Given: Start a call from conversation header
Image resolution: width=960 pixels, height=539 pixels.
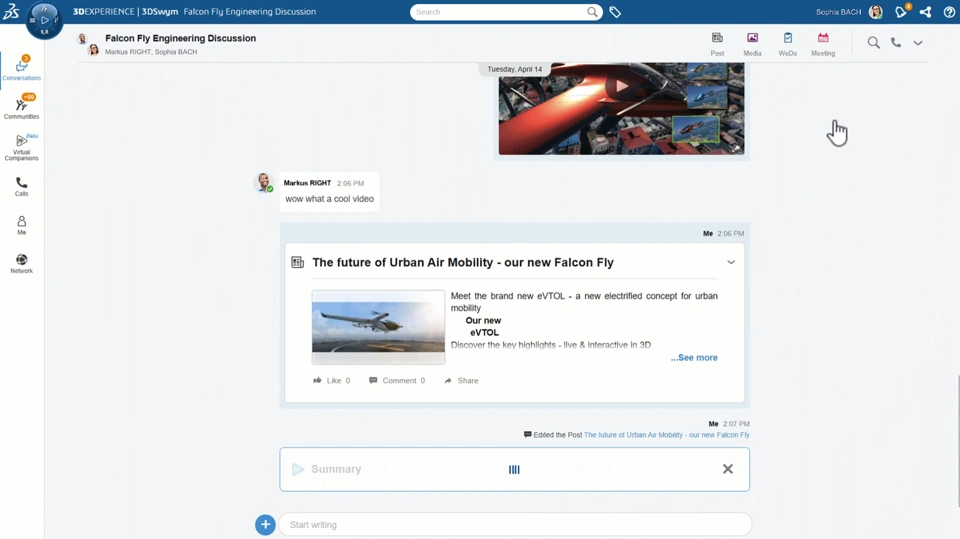Looking at the screenshot, I should [896, 42].
